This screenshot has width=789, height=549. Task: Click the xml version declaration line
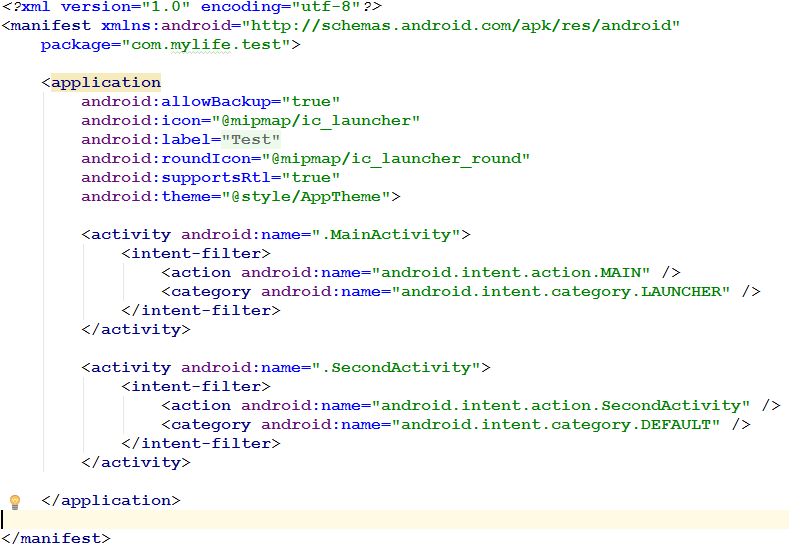click(192, 7)
